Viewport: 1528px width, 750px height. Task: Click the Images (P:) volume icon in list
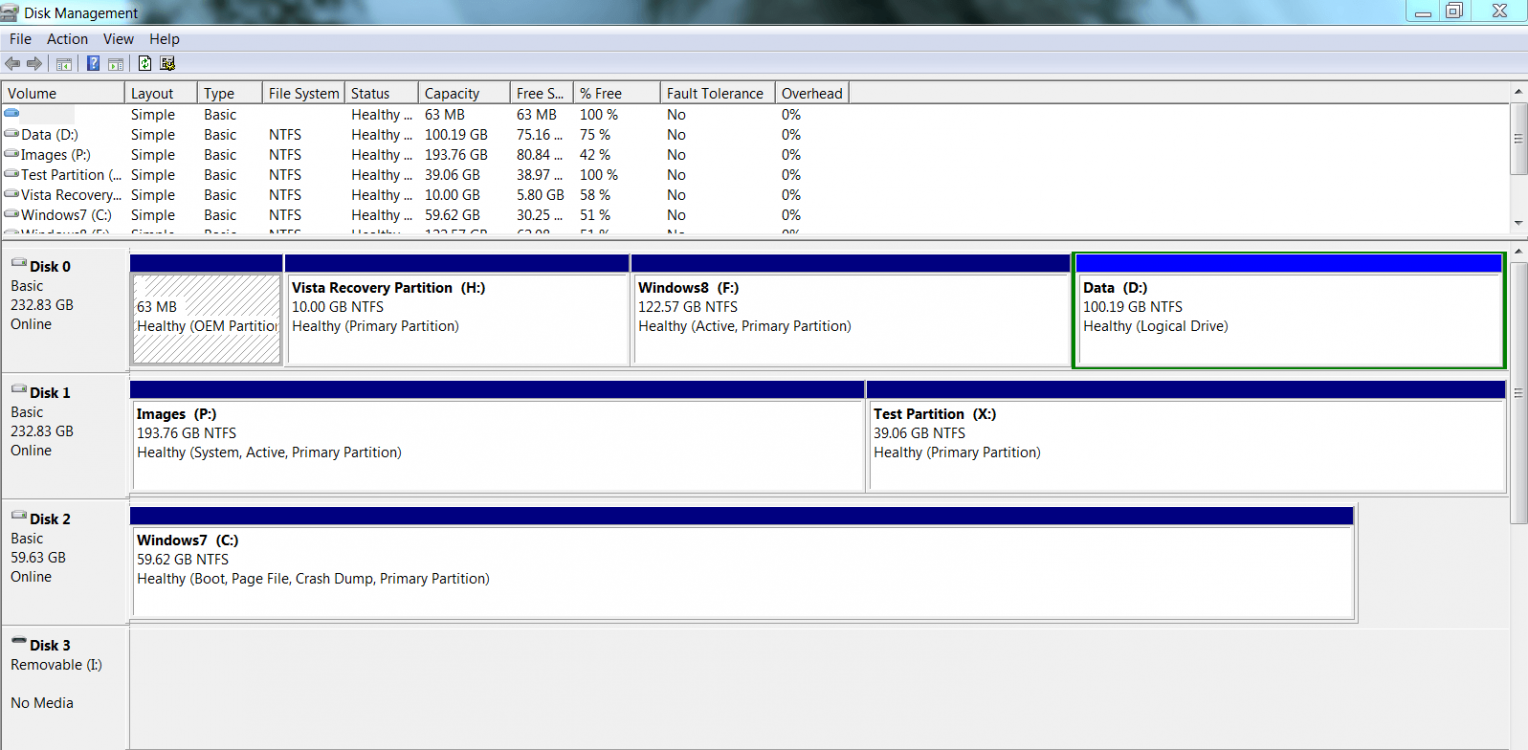click(11, 154)
